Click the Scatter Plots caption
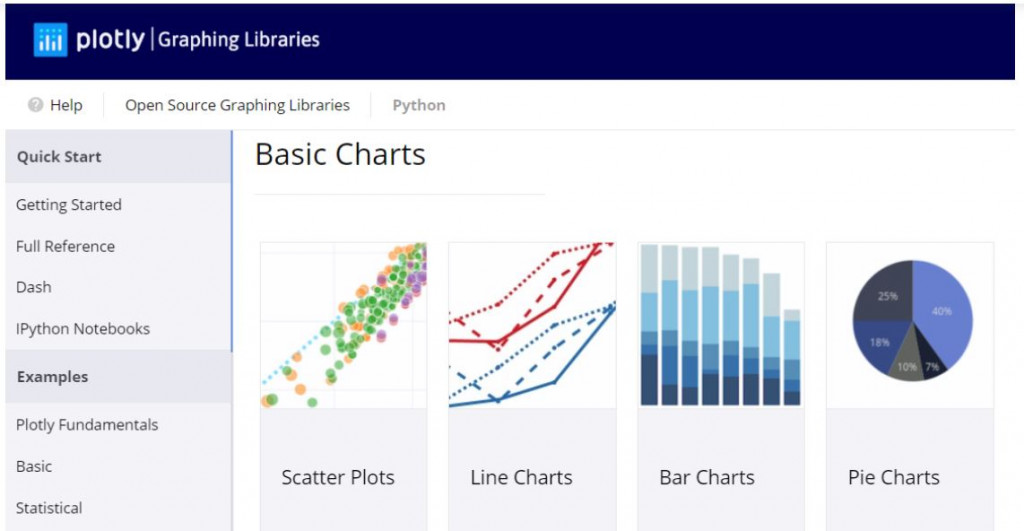The height and width of the screenshot is (531, 1024). [338, 478]
